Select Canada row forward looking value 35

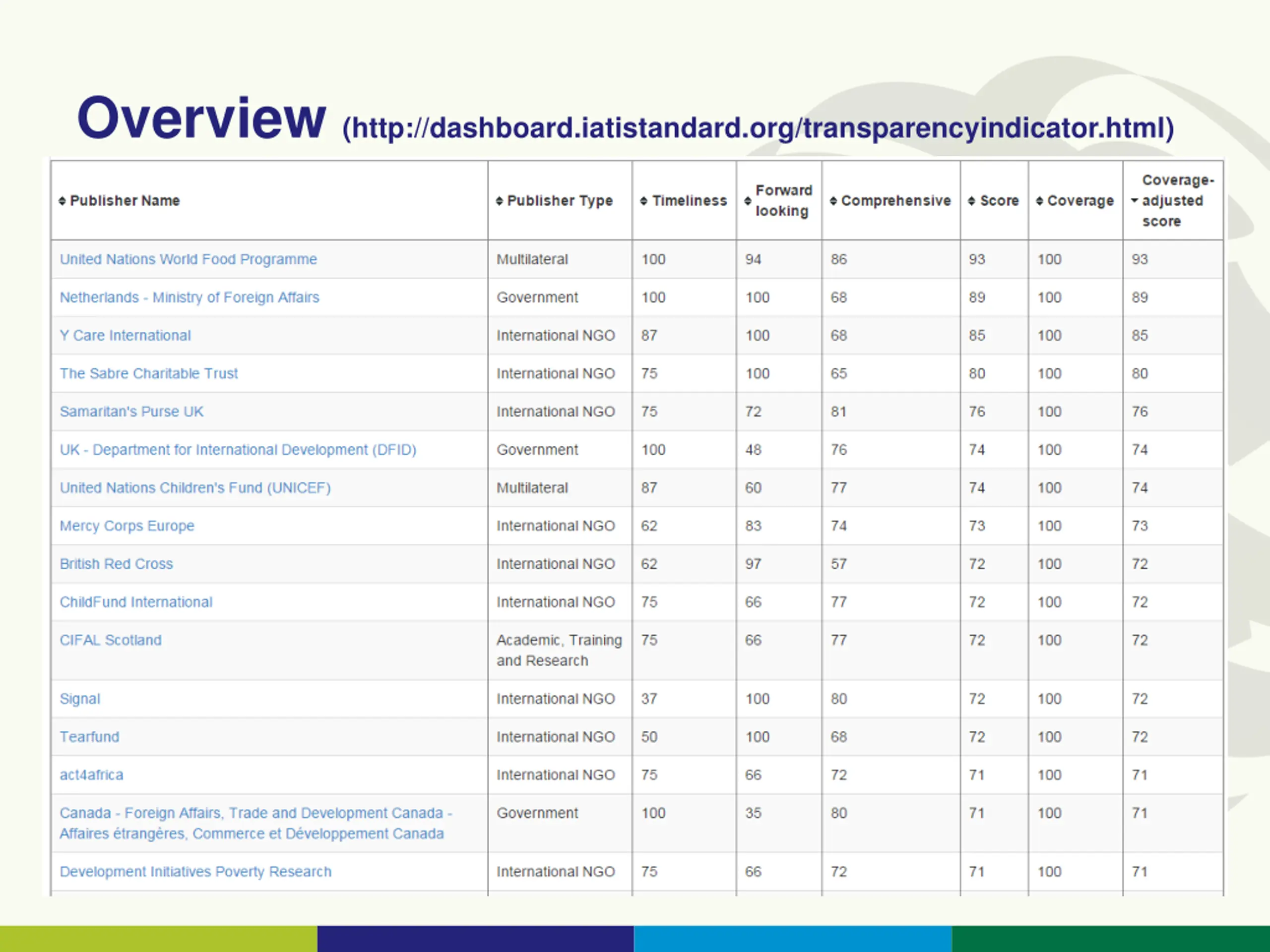point(753,813)
